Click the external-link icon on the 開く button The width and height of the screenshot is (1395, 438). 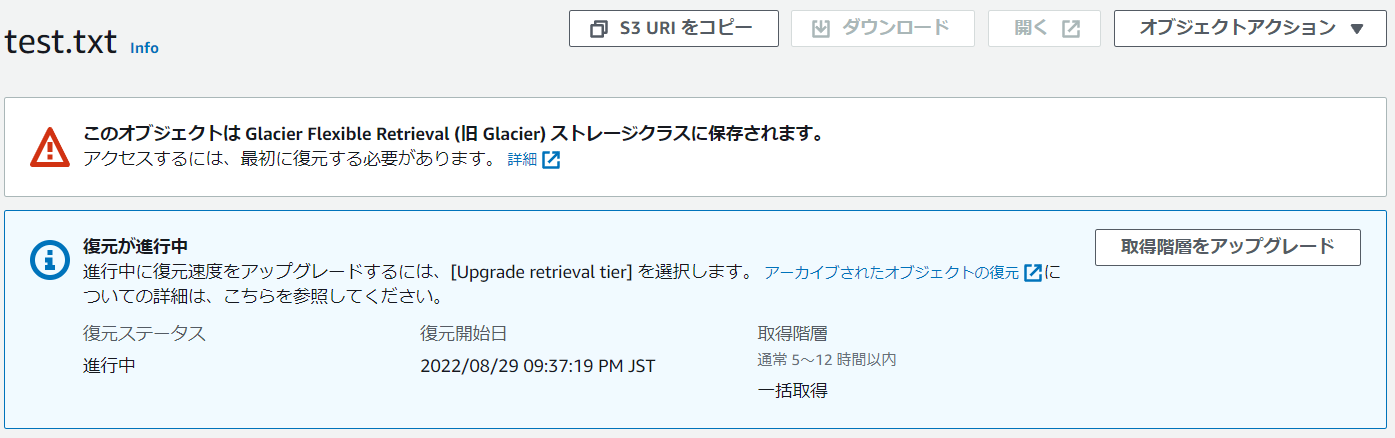point(1071,29)
